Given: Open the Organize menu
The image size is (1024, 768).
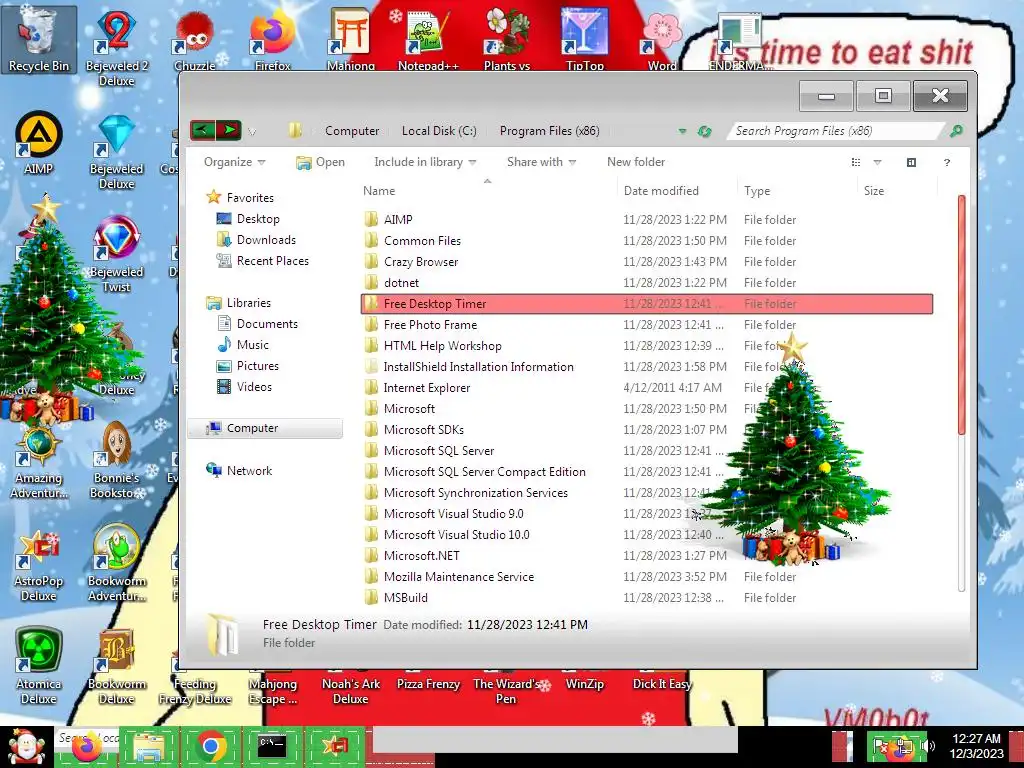Looking at the screenshot, I should point(234,162).
